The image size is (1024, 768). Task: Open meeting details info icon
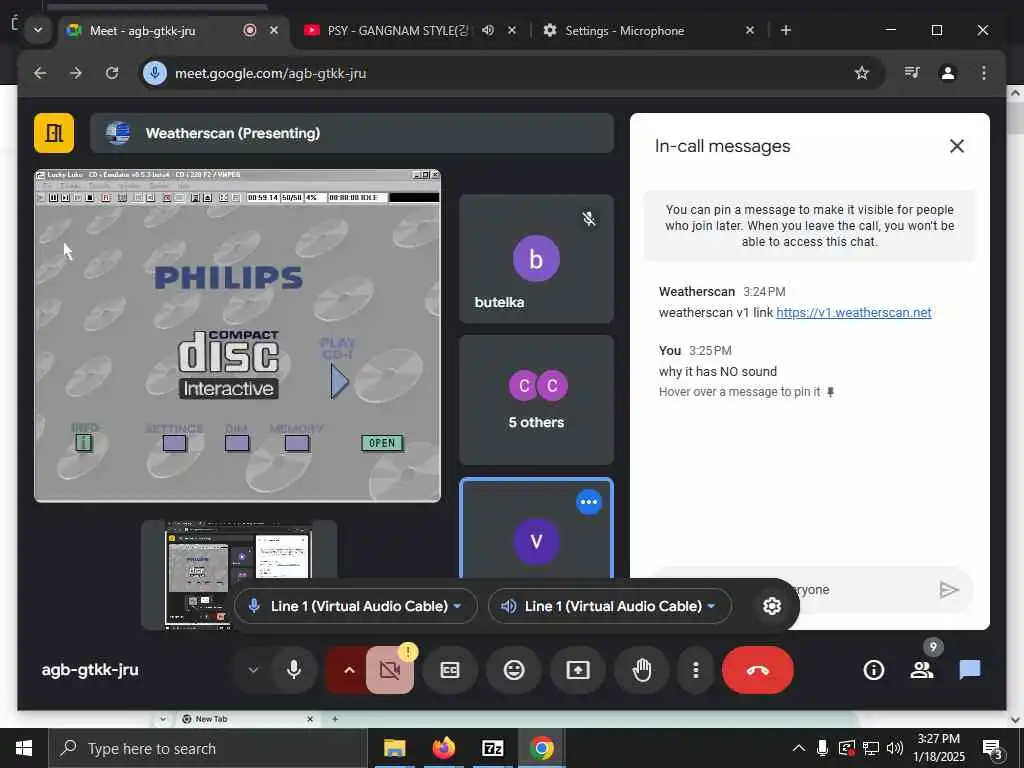coord(873,669)
